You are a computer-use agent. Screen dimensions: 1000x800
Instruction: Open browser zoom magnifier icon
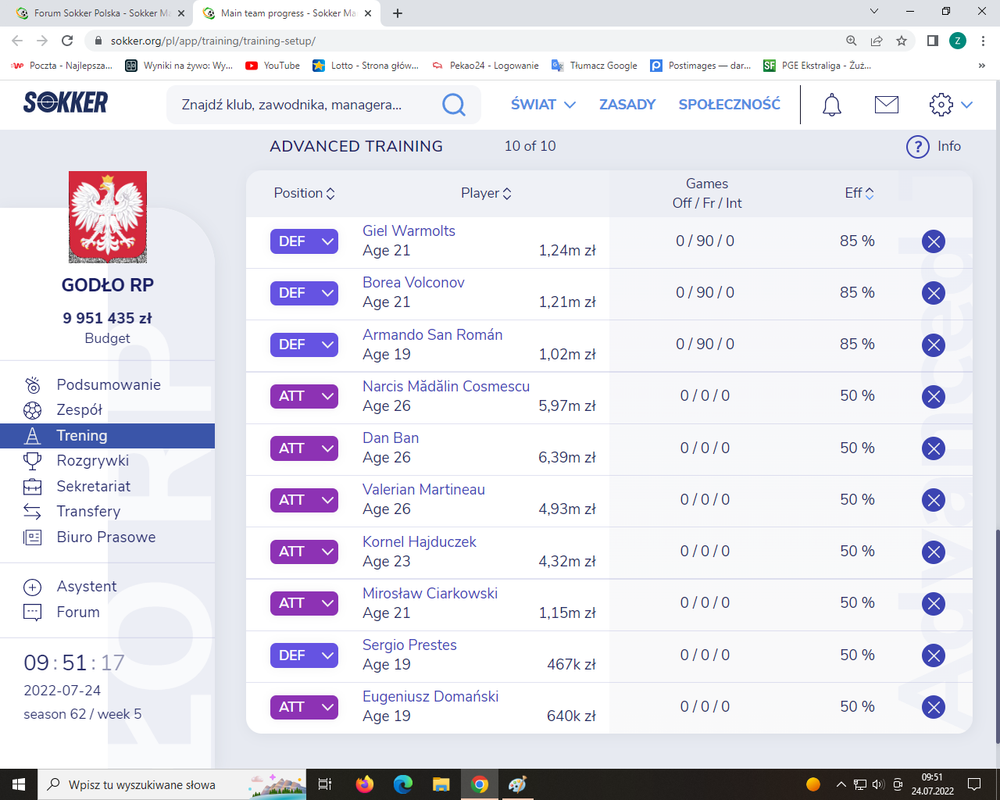[851, 41]
